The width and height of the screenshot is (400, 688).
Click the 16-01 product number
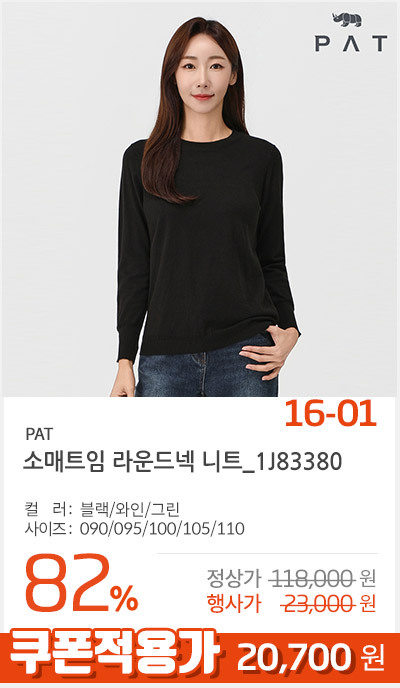pos(330,414)
